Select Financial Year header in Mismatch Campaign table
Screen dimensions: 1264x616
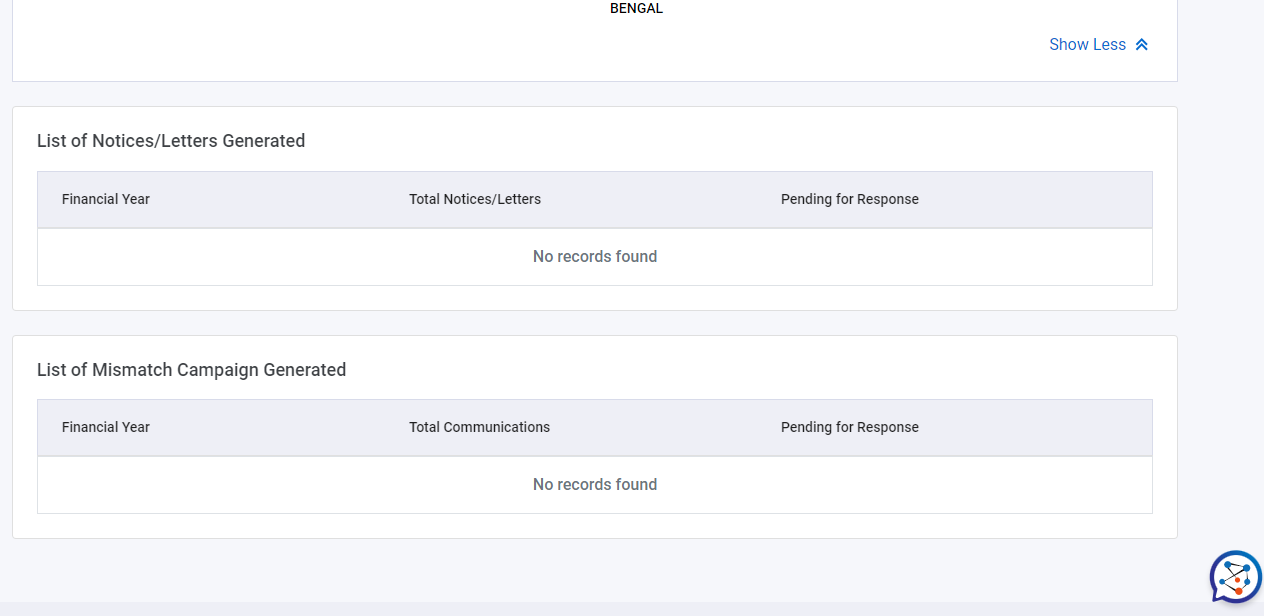(106, 427)
